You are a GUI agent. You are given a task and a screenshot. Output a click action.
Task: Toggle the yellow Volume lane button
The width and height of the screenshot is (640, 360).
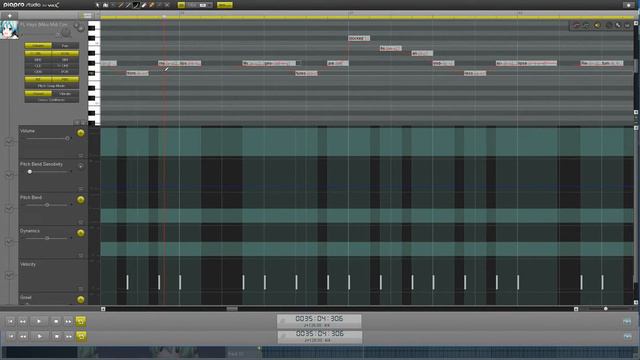tap(81, 133)
